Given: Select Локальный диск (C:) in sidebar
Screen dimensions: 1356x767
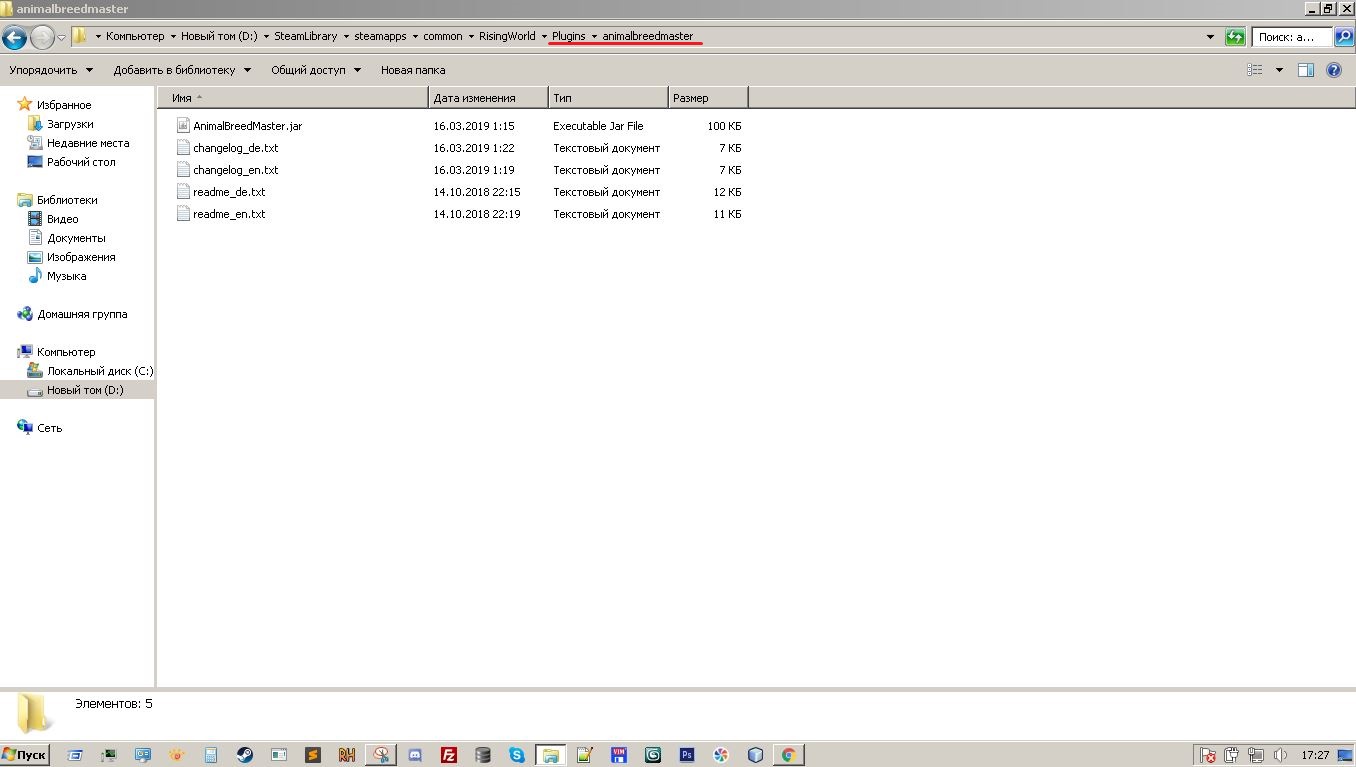Looking at the screenshot, I should click(99, 371).
